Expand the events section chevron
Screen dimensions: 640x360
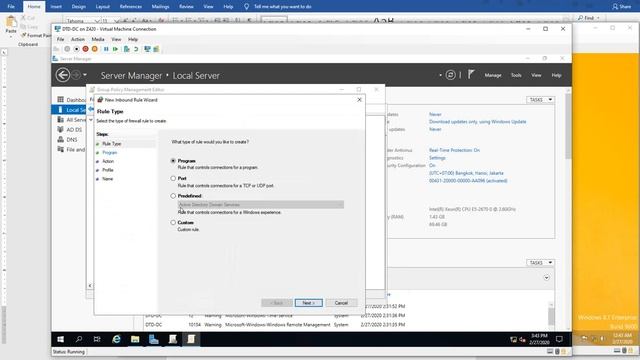pyautogui.click(x=547, y=278)
